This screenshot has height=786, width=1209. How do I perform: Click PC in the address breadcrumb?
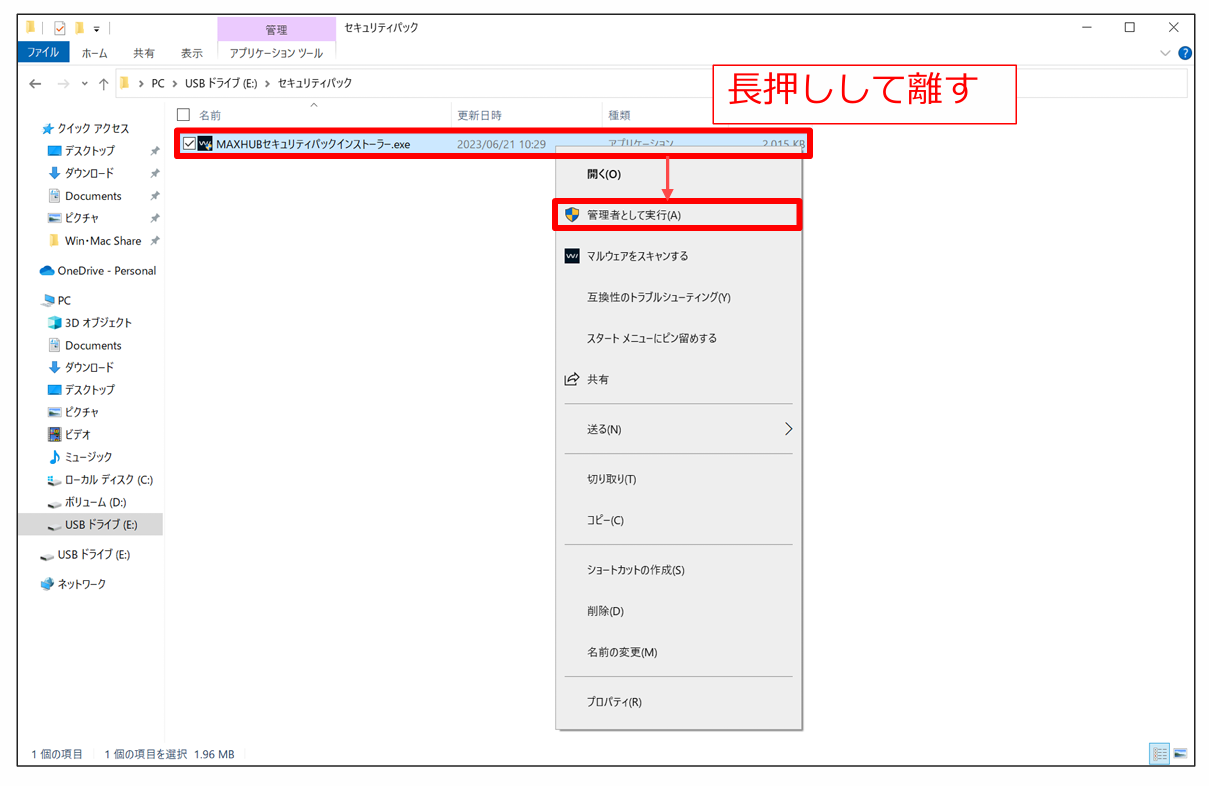pyautogui.click(x=158, y=83)
